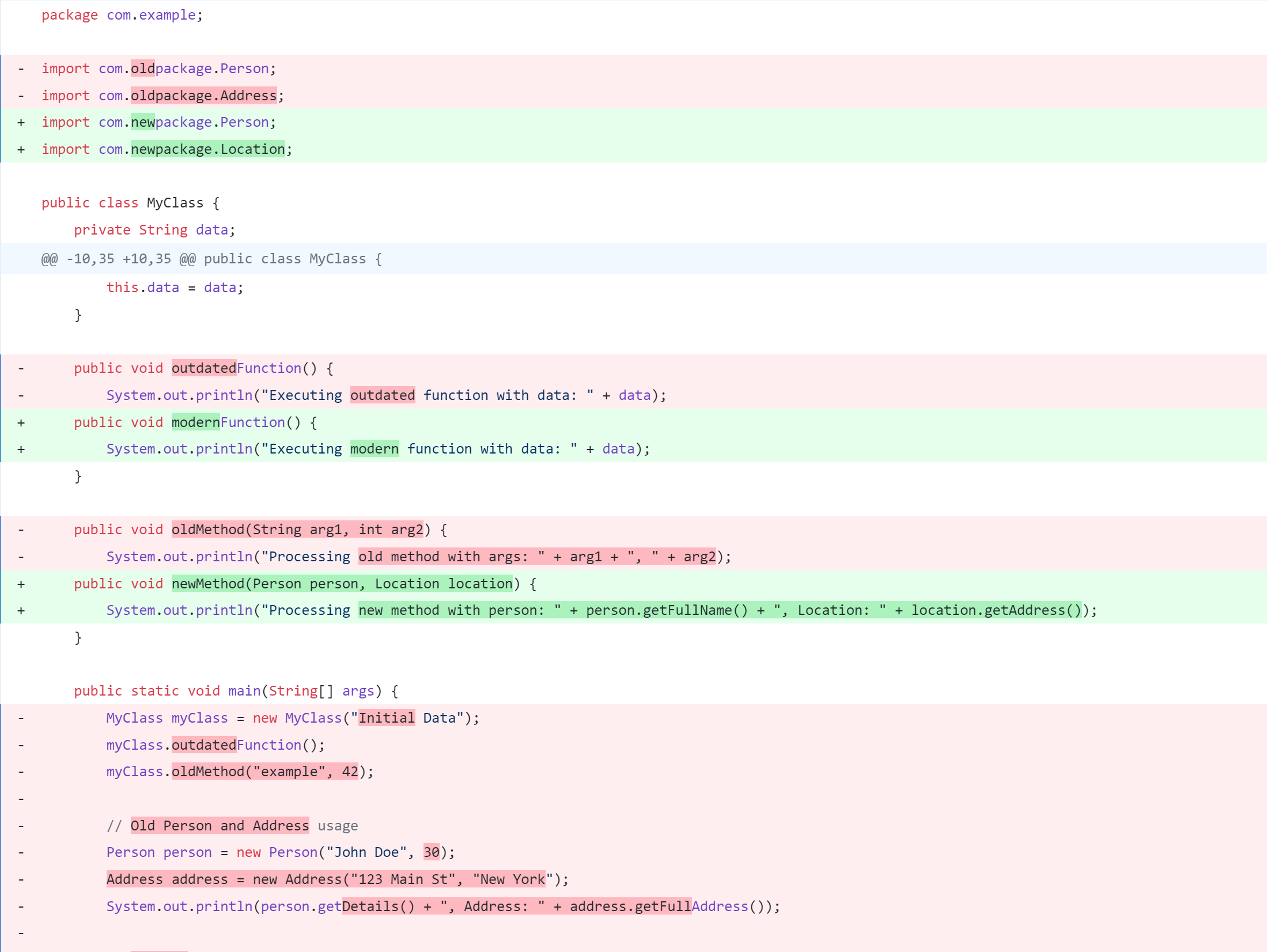Click the 'public class MyClass {' line
The image size is (1267, 952).
(x=130, y=203)
